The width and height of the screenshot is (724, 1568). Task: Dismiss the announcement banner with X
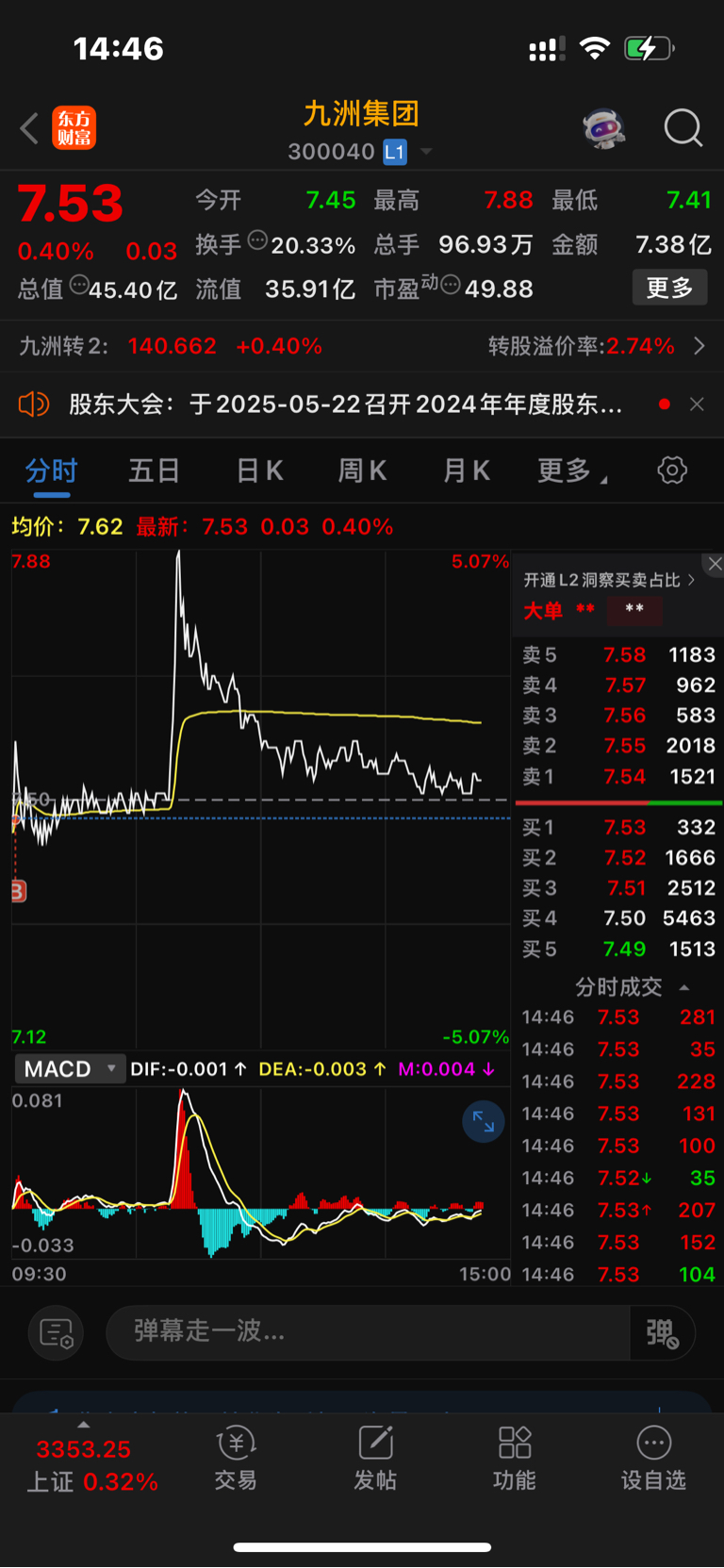(x=697, y=404)
